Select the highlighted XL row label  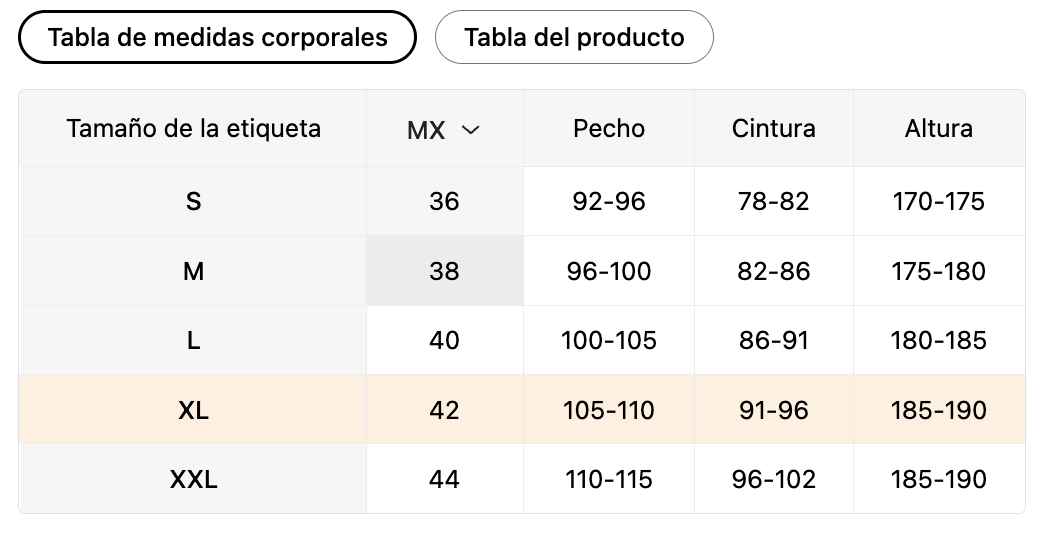coord(193,410)
